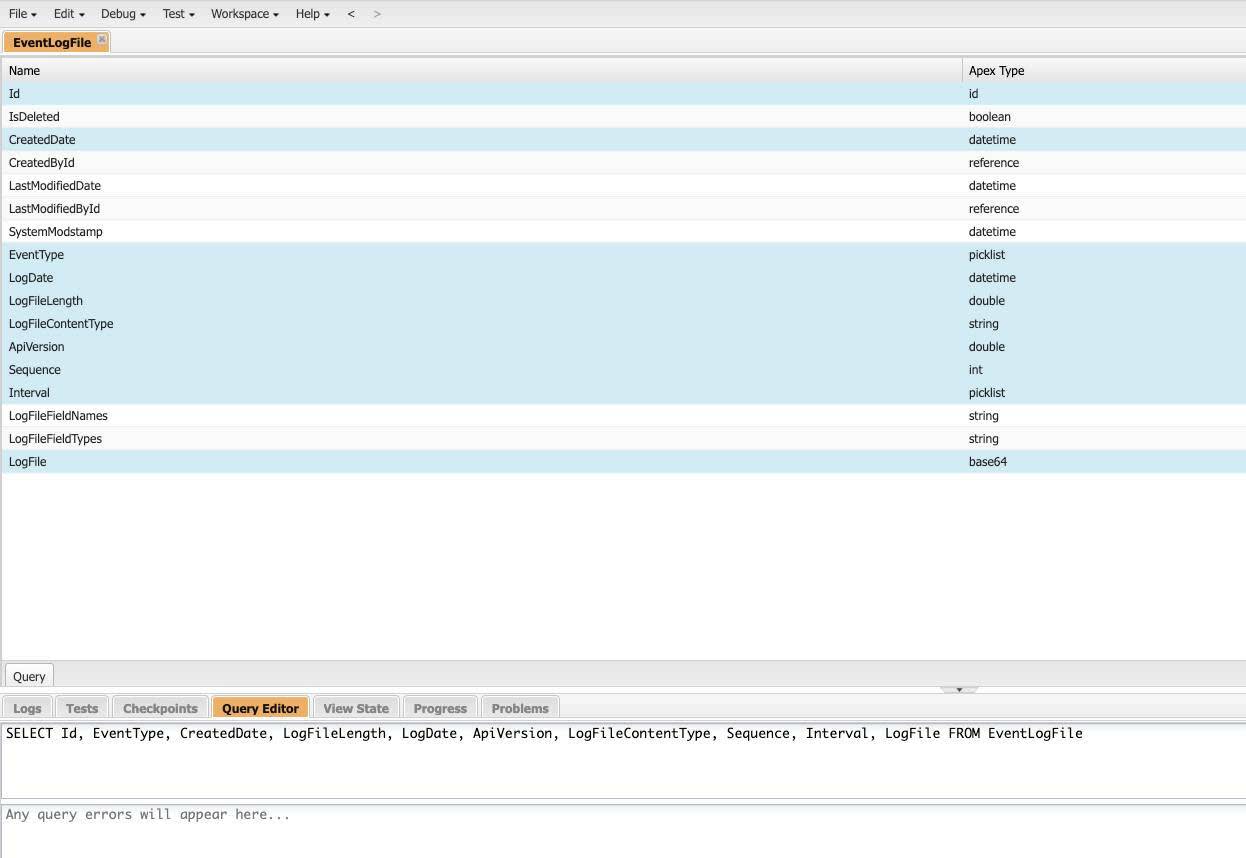The image size is (1246, 858).
Task: Open the Test menu
Action: pyautogui.click(x=178, y=14)
